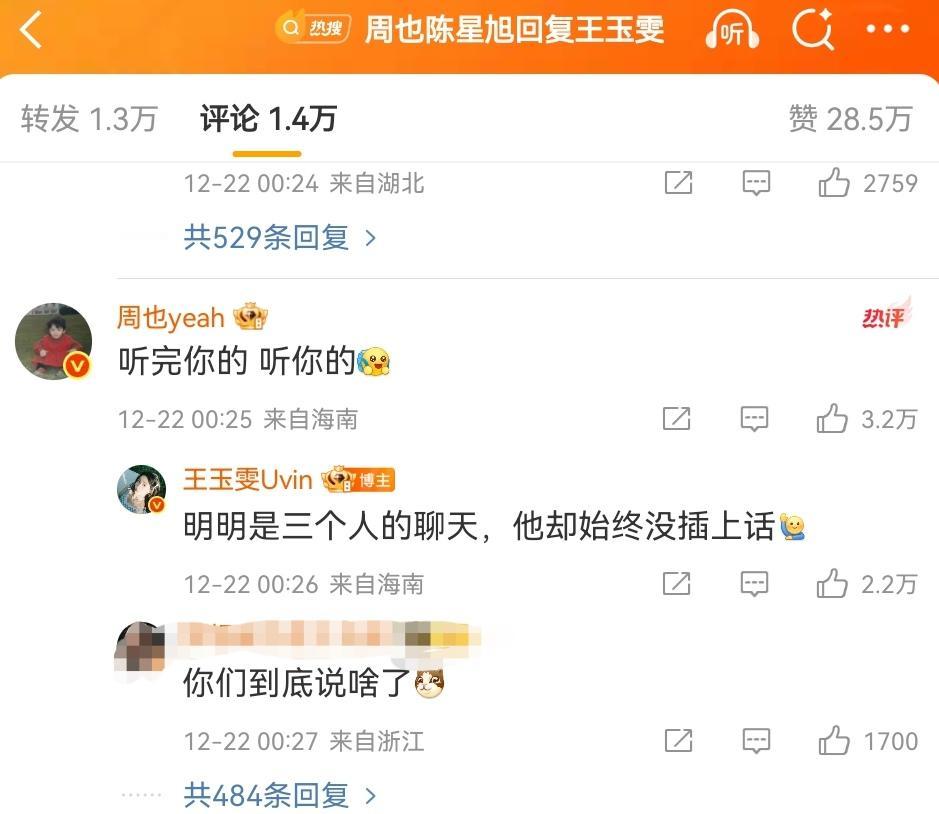Reply to the 来自浙江 comment with bubble icon
The image size is (939, 814).
tap(756, 741)
